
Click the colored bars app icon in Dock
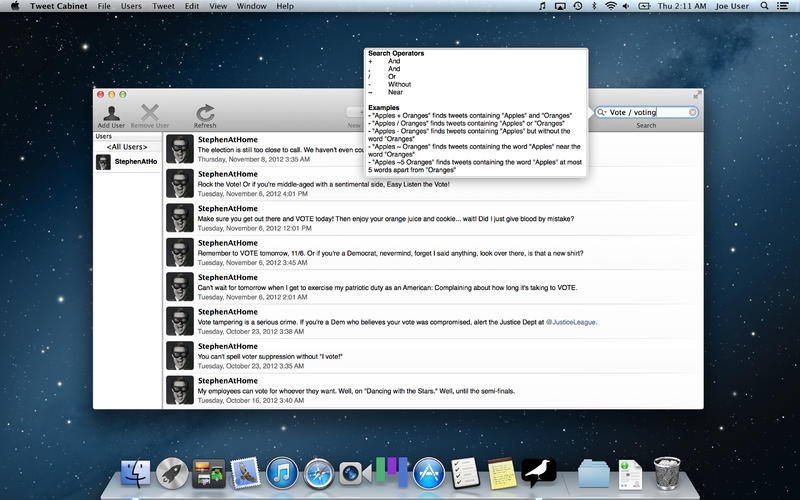click(x=392, y=472)
